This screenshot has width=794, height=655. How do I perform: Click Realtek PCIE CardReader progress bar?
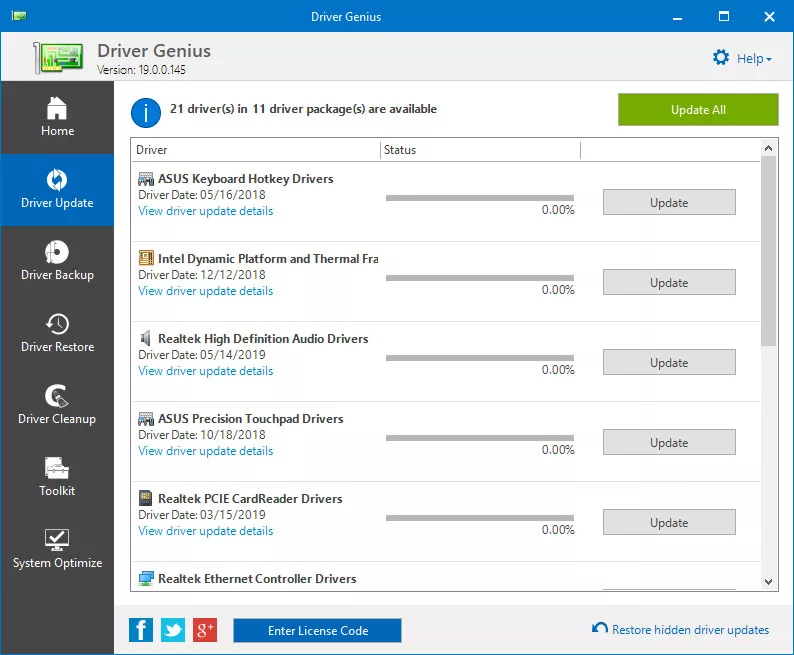[480, 518]
